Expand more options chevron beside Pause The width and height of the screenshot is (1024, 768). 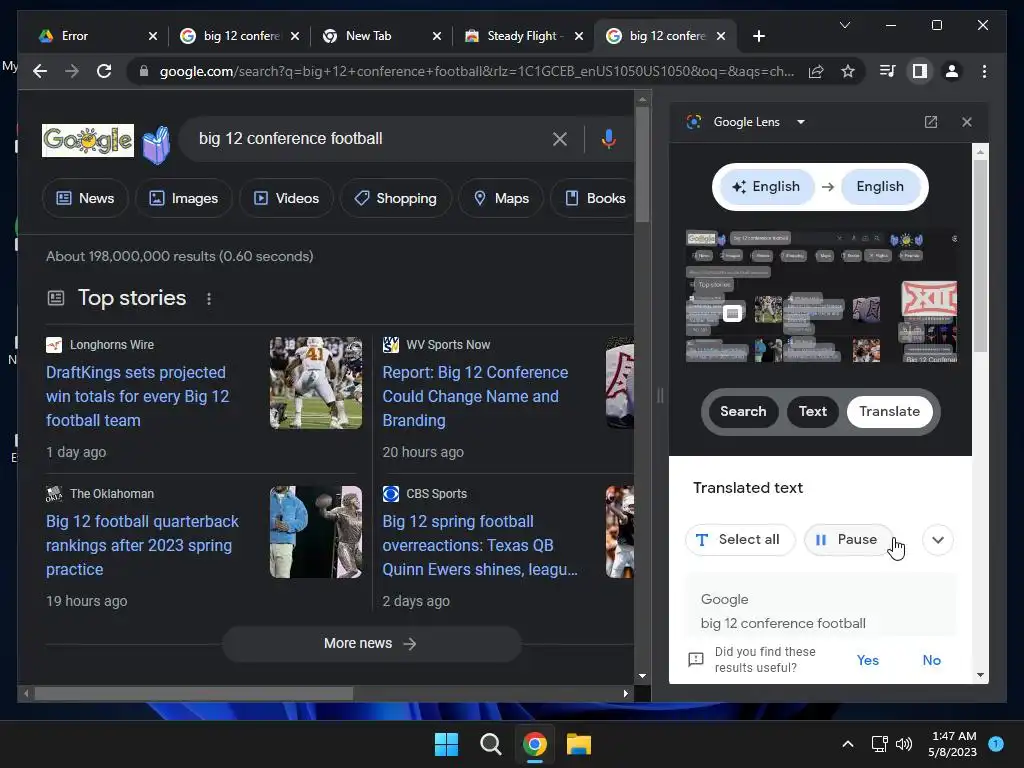pos(938,540)
